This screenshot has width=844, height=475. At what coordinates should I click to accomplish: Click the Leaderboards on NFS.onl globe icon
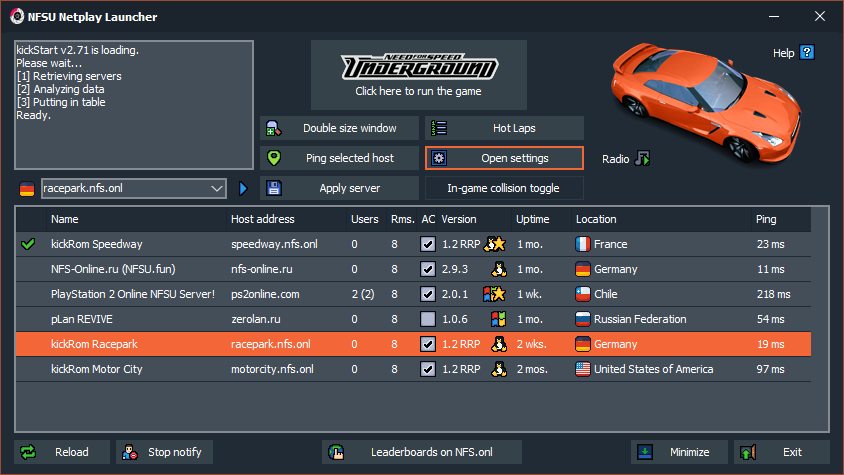tap(336, 452)
